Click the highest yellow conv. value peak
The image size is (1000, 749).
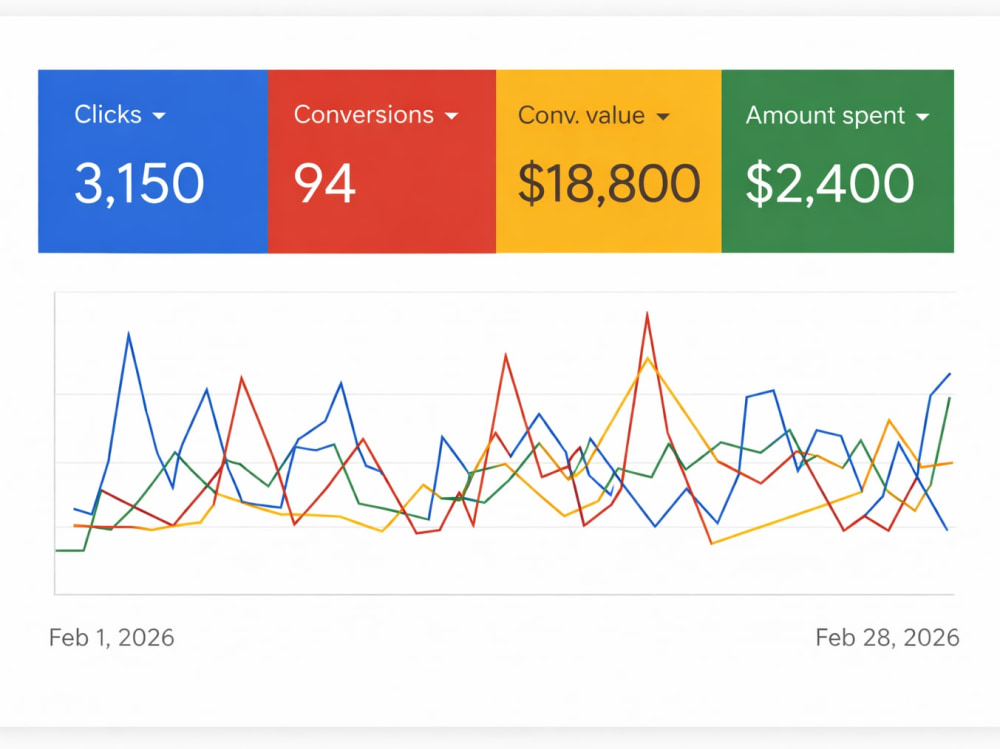click(648, 359)
